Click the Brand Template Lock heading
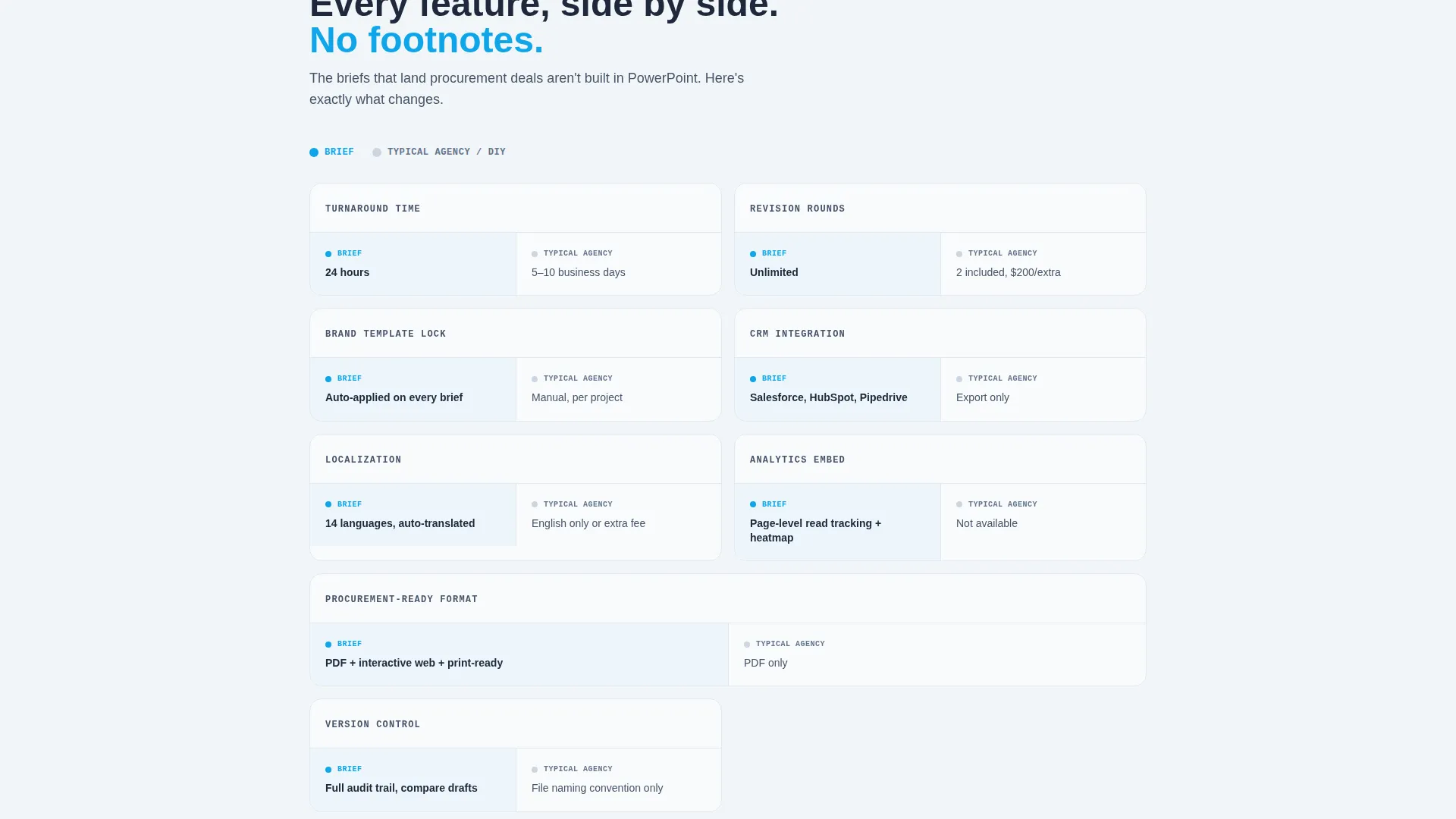 385,334
